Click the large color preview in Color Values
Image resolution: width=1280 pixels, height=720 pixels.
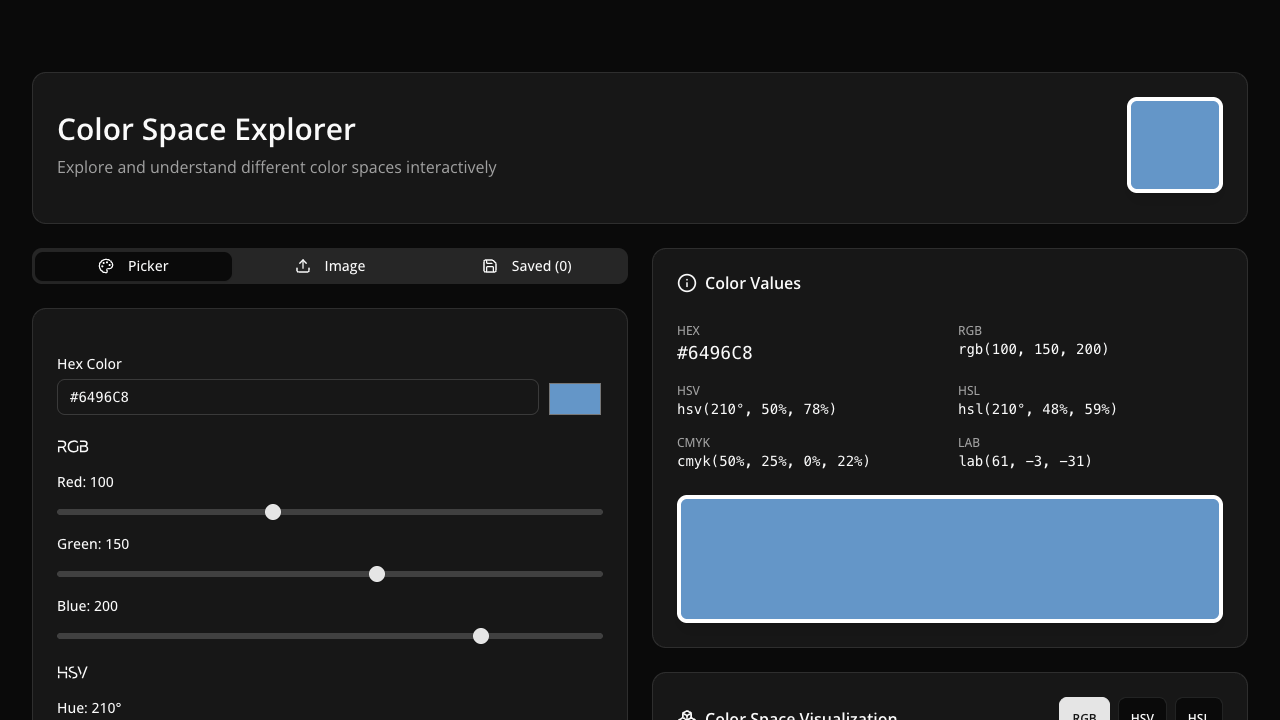[x=950, y=559]
